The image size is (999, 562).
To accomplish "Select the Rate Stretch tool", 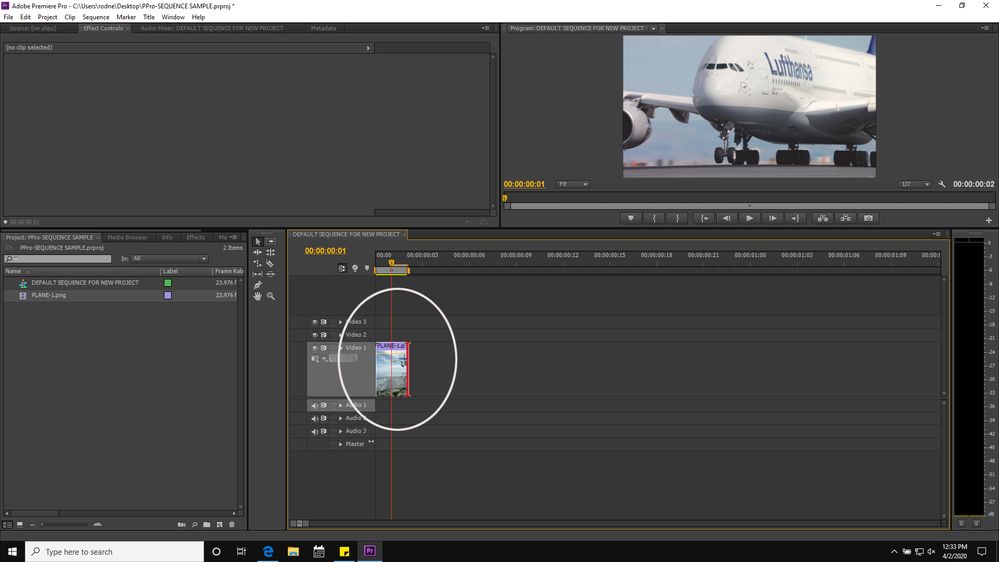I will [257, 263].
